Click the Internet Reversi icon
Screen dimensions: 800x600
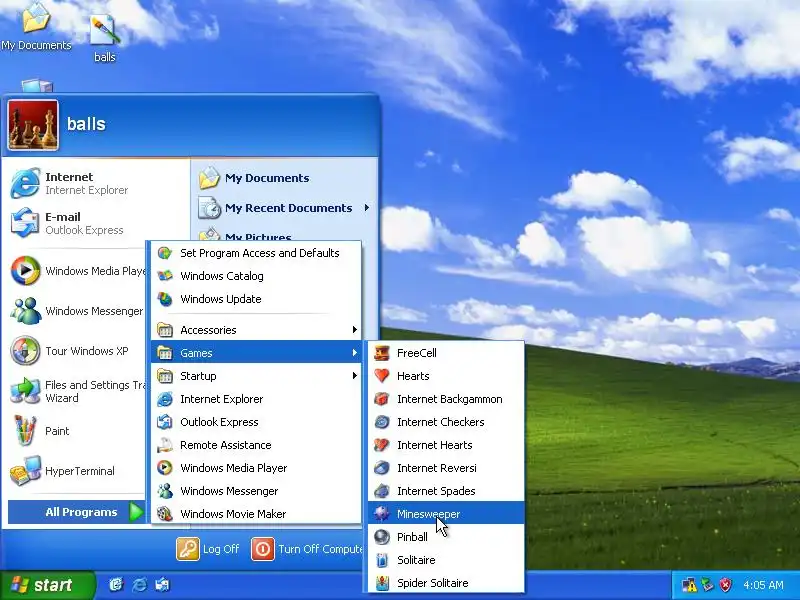point(382,468)
